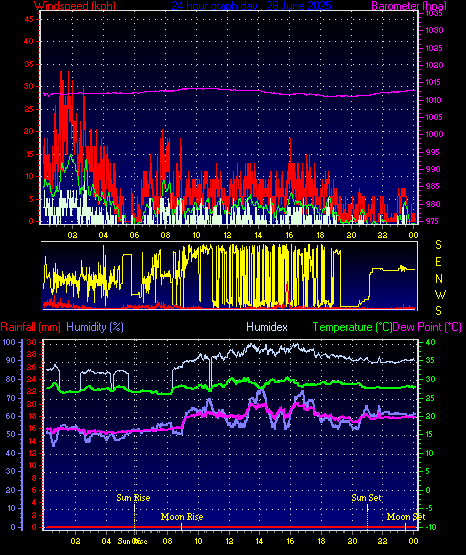Image resolution: width=466 pixels, height=555 pixels.
Task: Click the 'Sun Rise' label inside the lower chart
Action: pos(133,498)
